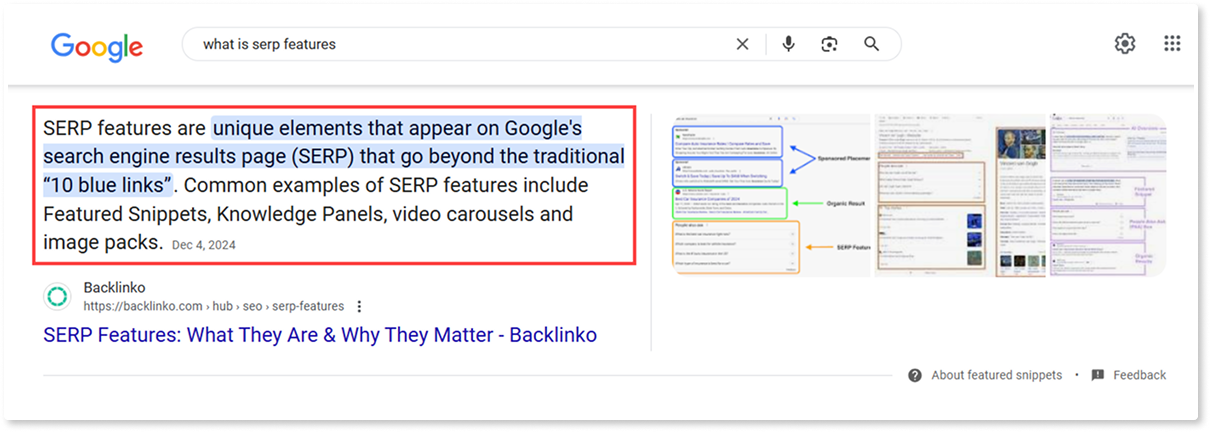Click the Google logo

(97, 46)
